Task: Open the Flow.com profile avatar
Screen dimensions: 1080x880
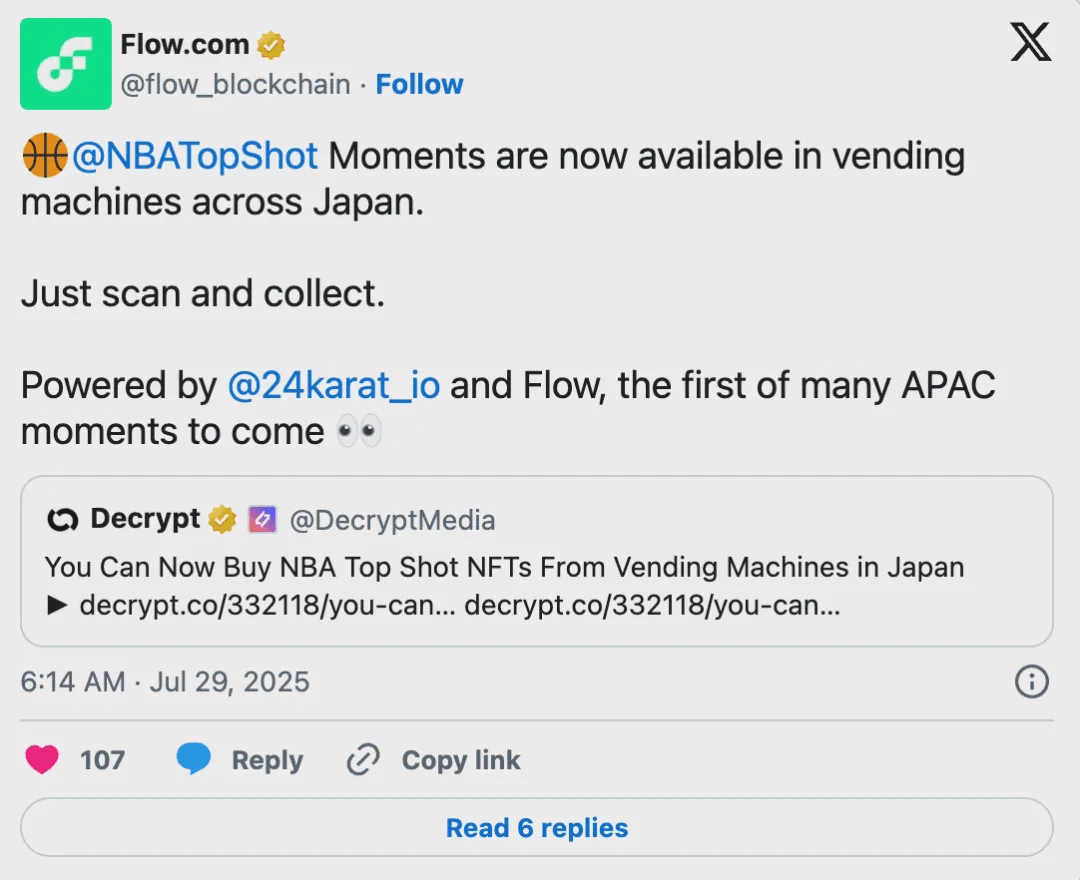Action: click(66, 64)
